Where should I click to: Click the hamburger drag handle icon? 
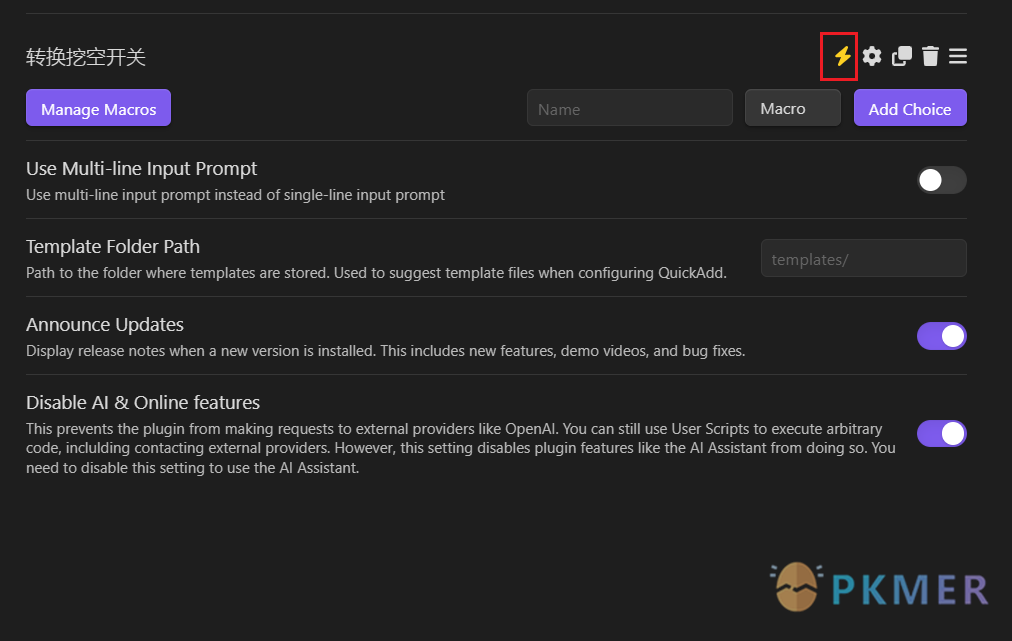(958, 56)
